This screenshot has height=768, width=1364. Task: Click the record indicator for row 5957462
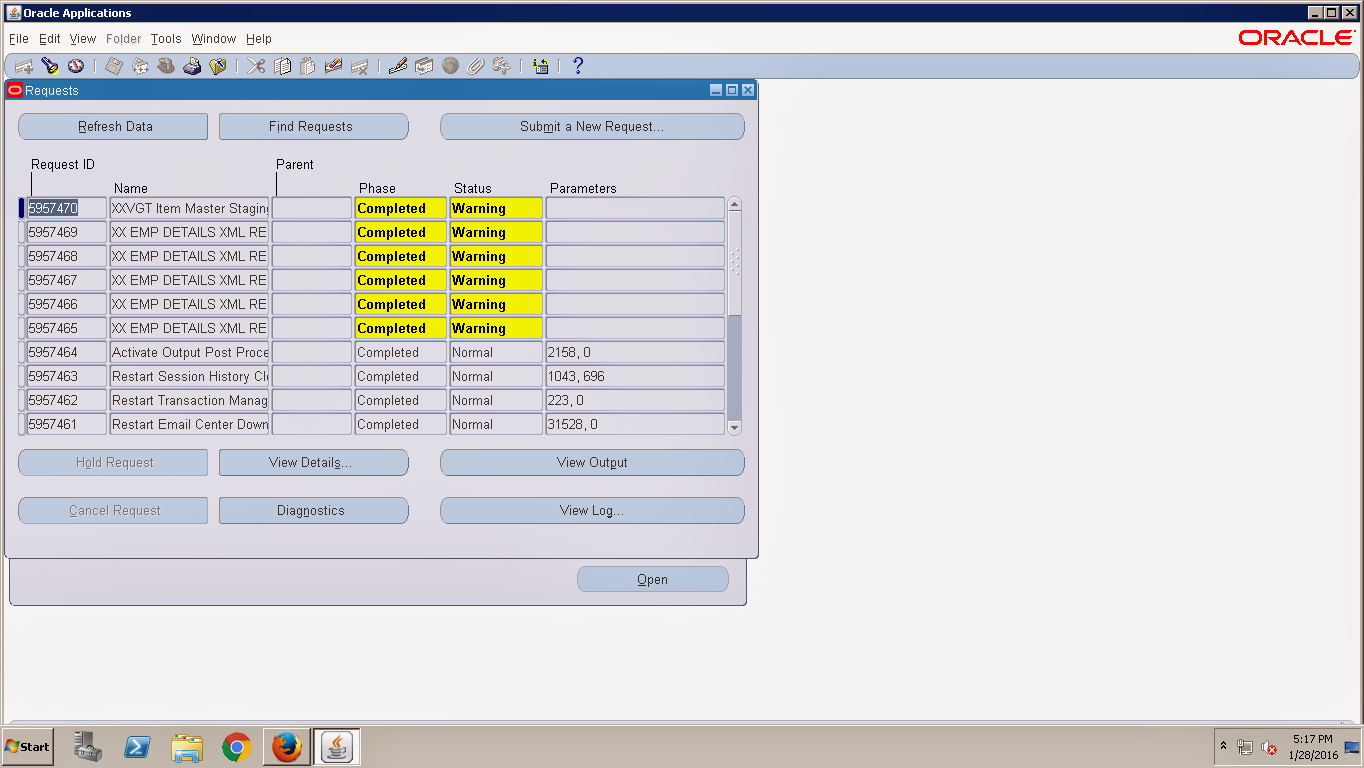22,401
